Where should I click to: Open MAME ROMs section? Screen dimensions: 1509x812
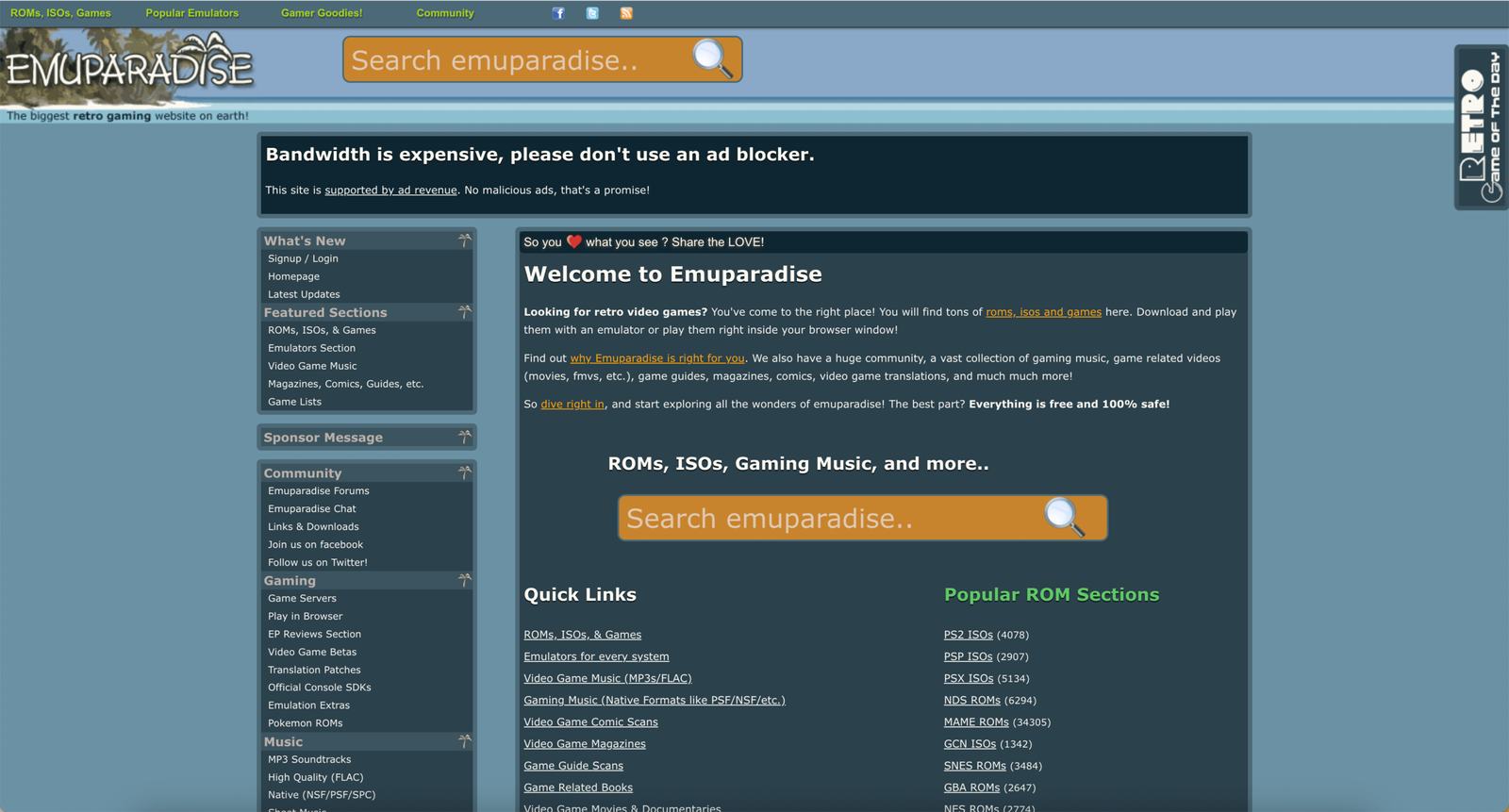point(976,722)
